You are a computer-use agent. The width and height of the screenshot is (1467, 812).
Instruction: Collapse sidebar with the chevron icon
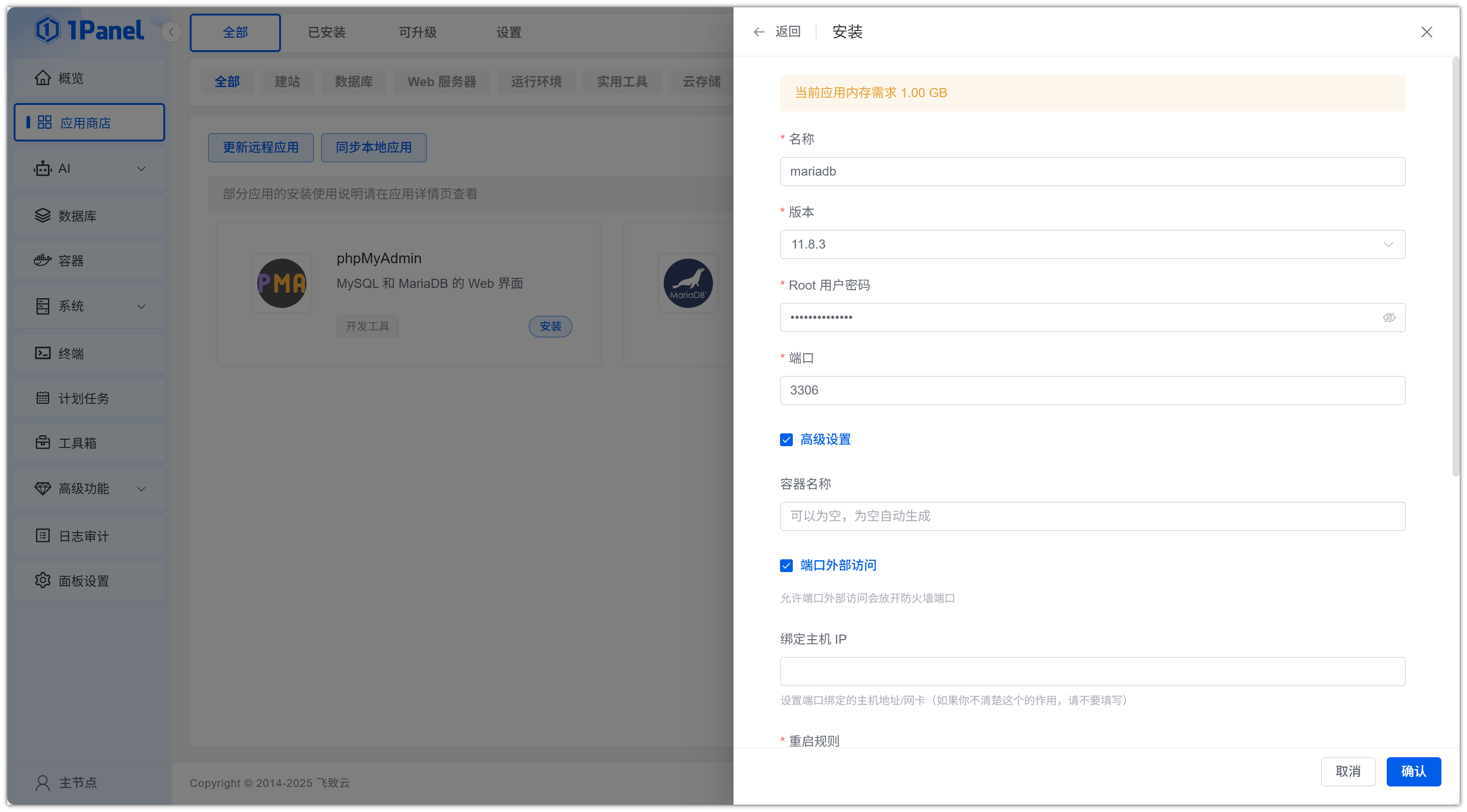click(x=171, y=32)
